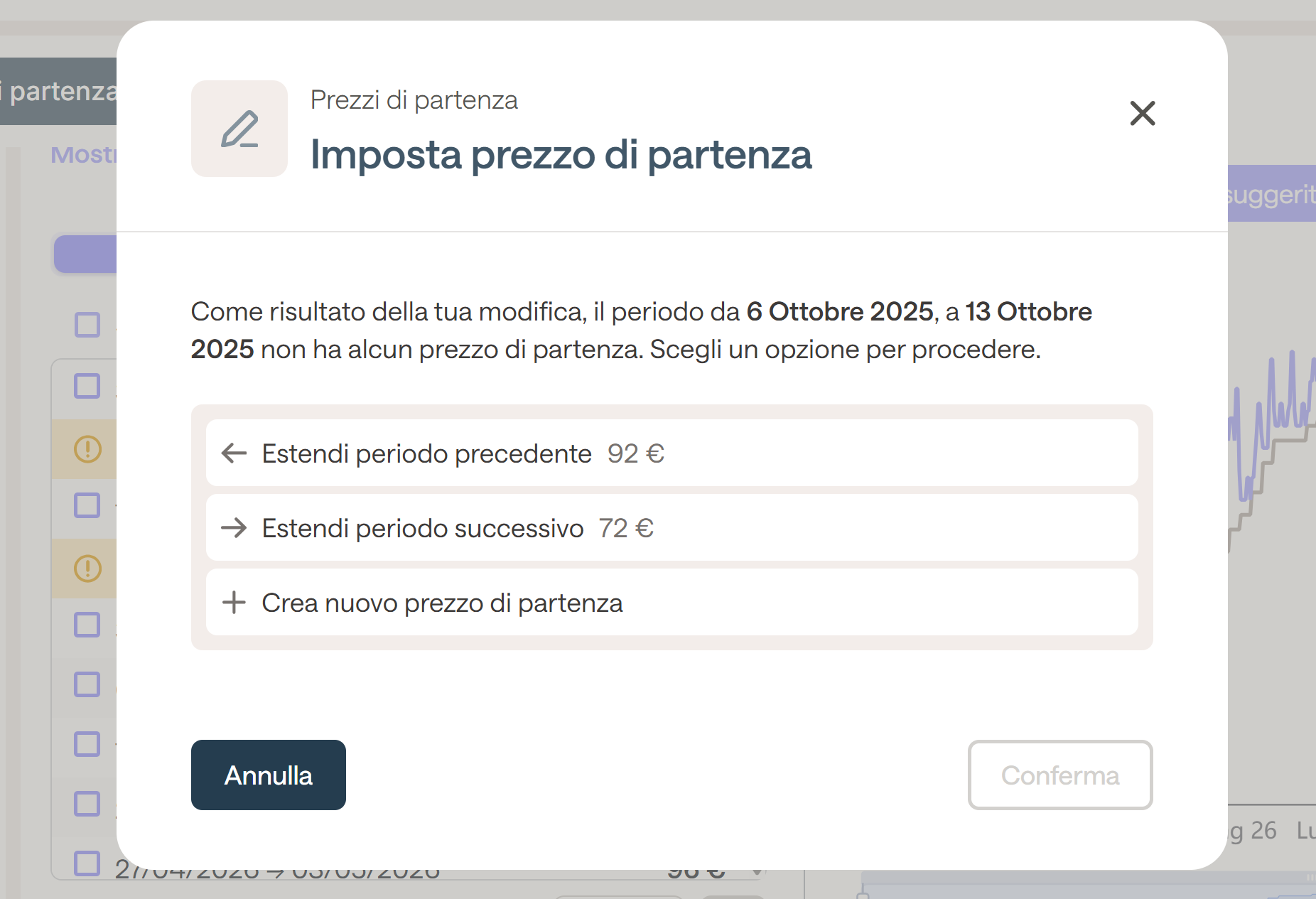Image resolution: width=1316 pixels, height=899 pixels.
Task: Click the left arrow icon for previous period
Action: (x=234, y=453)
